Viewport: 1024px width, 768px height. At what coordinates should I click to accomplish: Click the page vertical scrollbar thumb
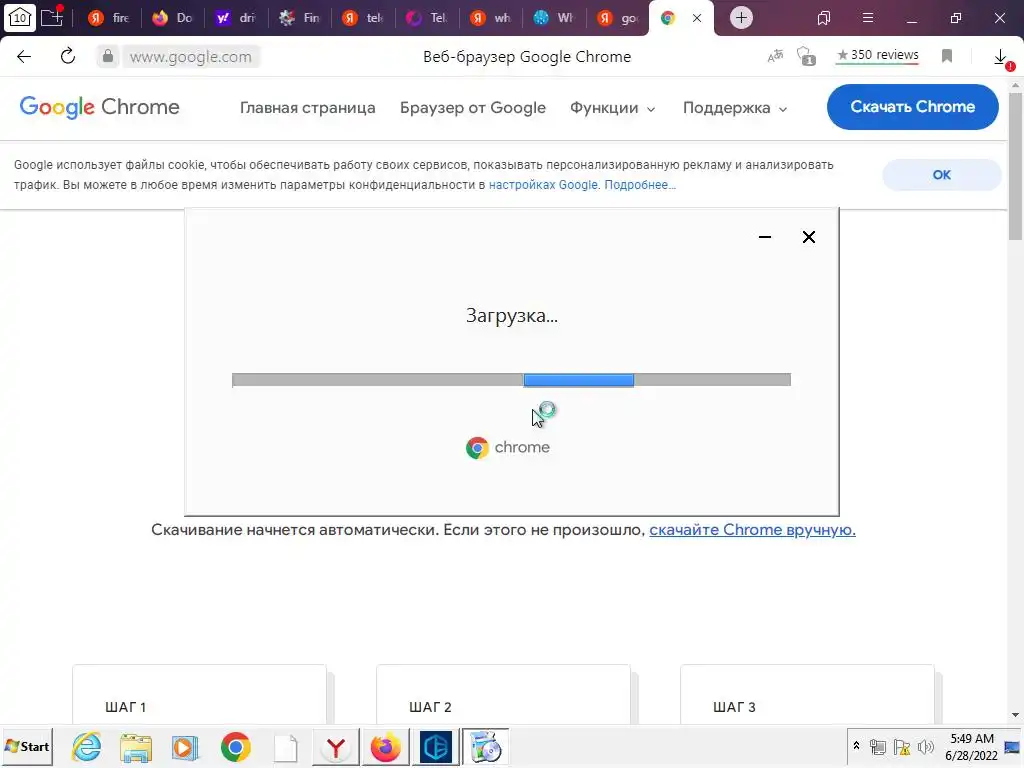(x=1016, y=166)
